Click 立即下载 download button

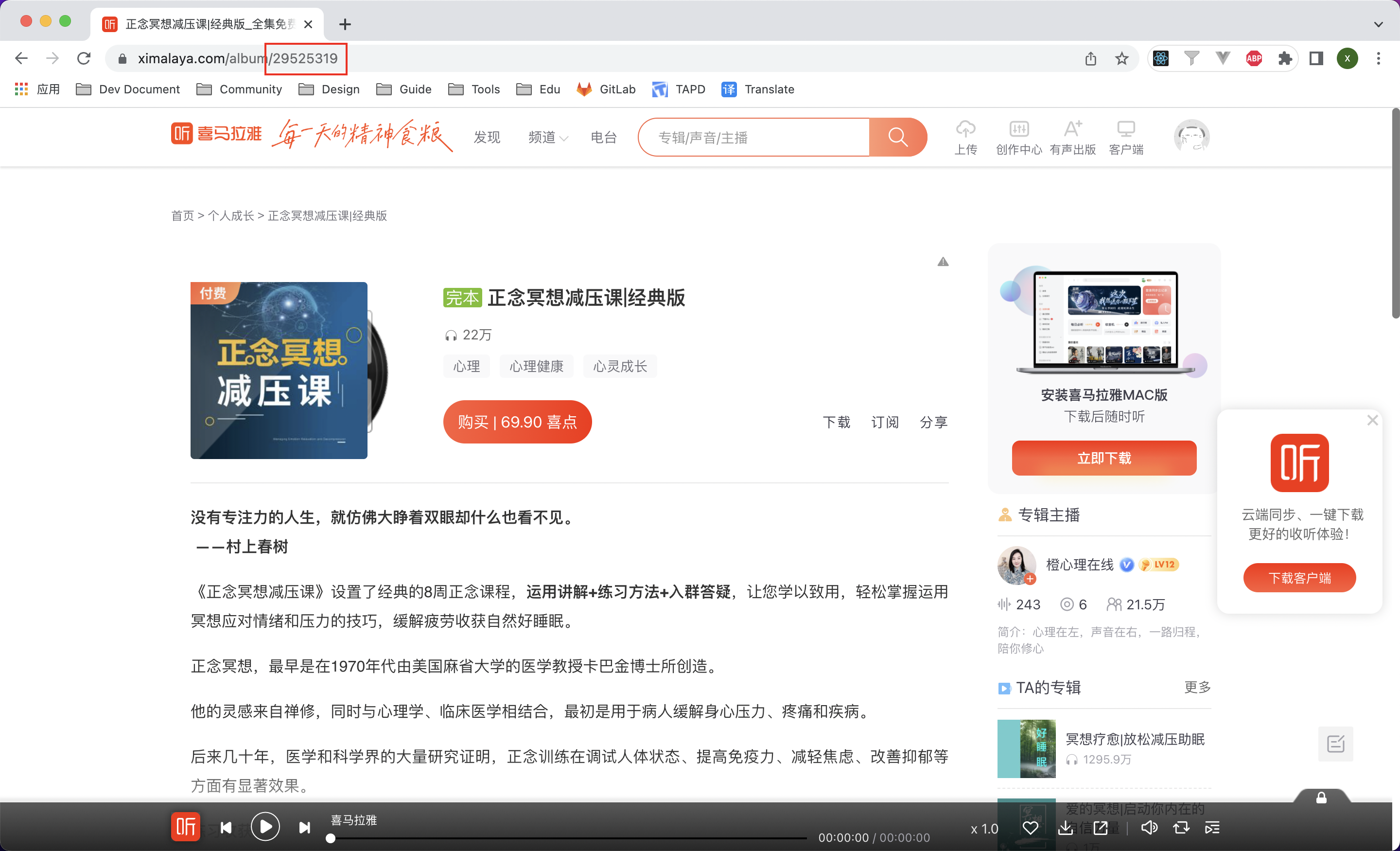(x=1103, y=458)
